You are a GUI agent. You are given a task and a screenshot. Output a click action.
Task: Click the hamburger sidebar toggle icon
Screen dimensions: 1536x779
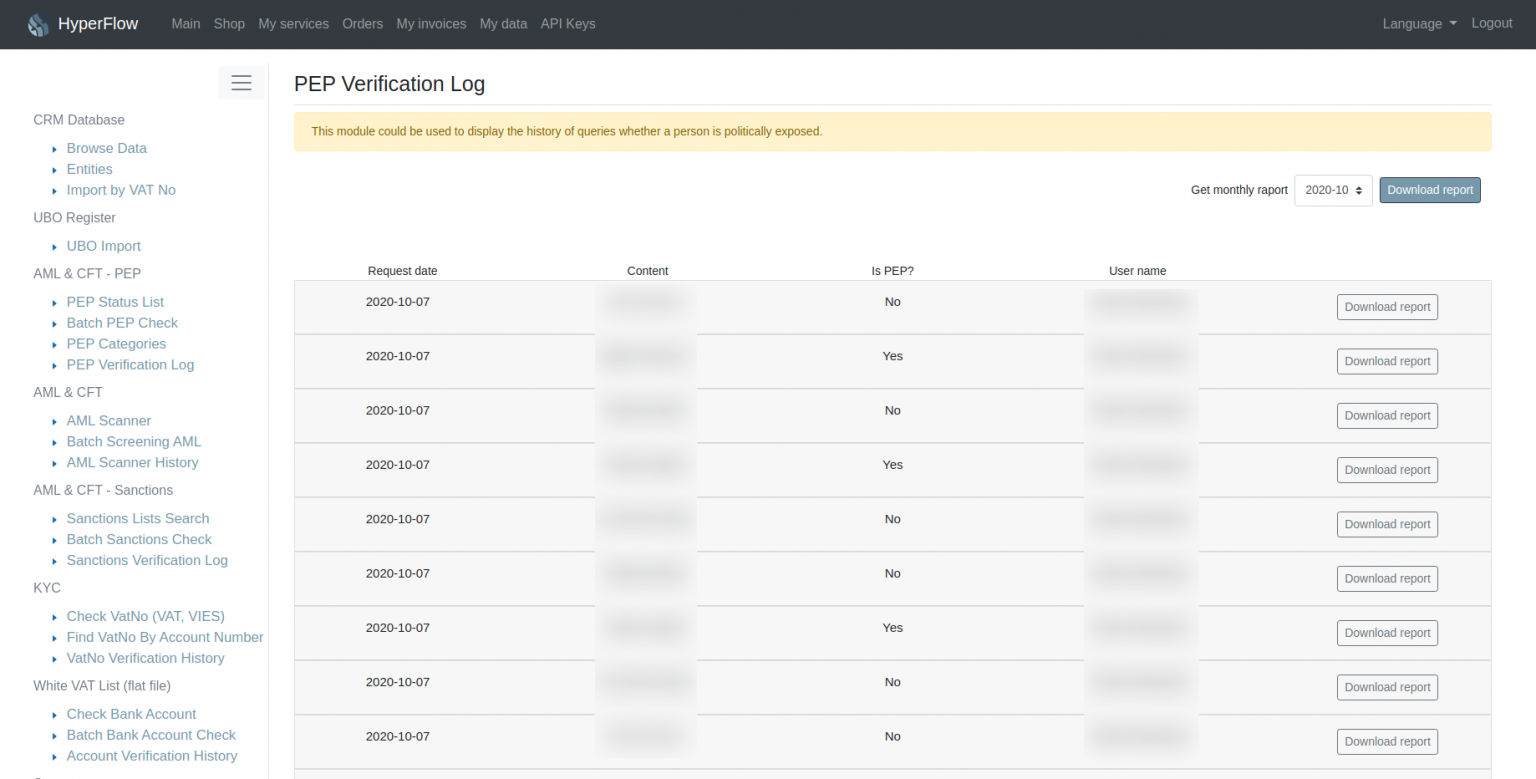(x=241, y=83)
